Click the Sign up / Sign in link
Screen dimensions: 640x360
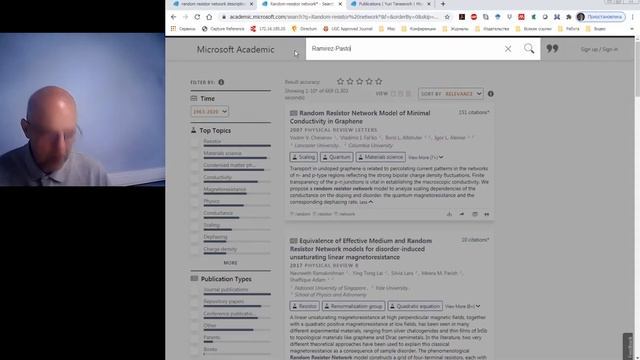[x=599, y=49]
